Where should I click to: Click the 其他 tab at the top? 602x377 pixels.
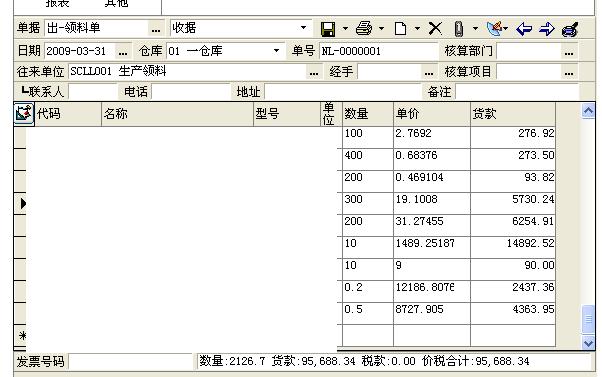click(116, 4)
